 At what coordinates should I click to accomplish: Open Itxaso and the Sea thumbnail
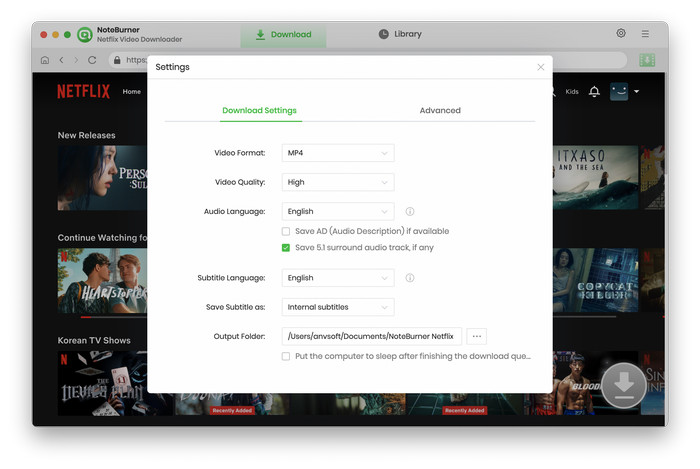point(596,178)
